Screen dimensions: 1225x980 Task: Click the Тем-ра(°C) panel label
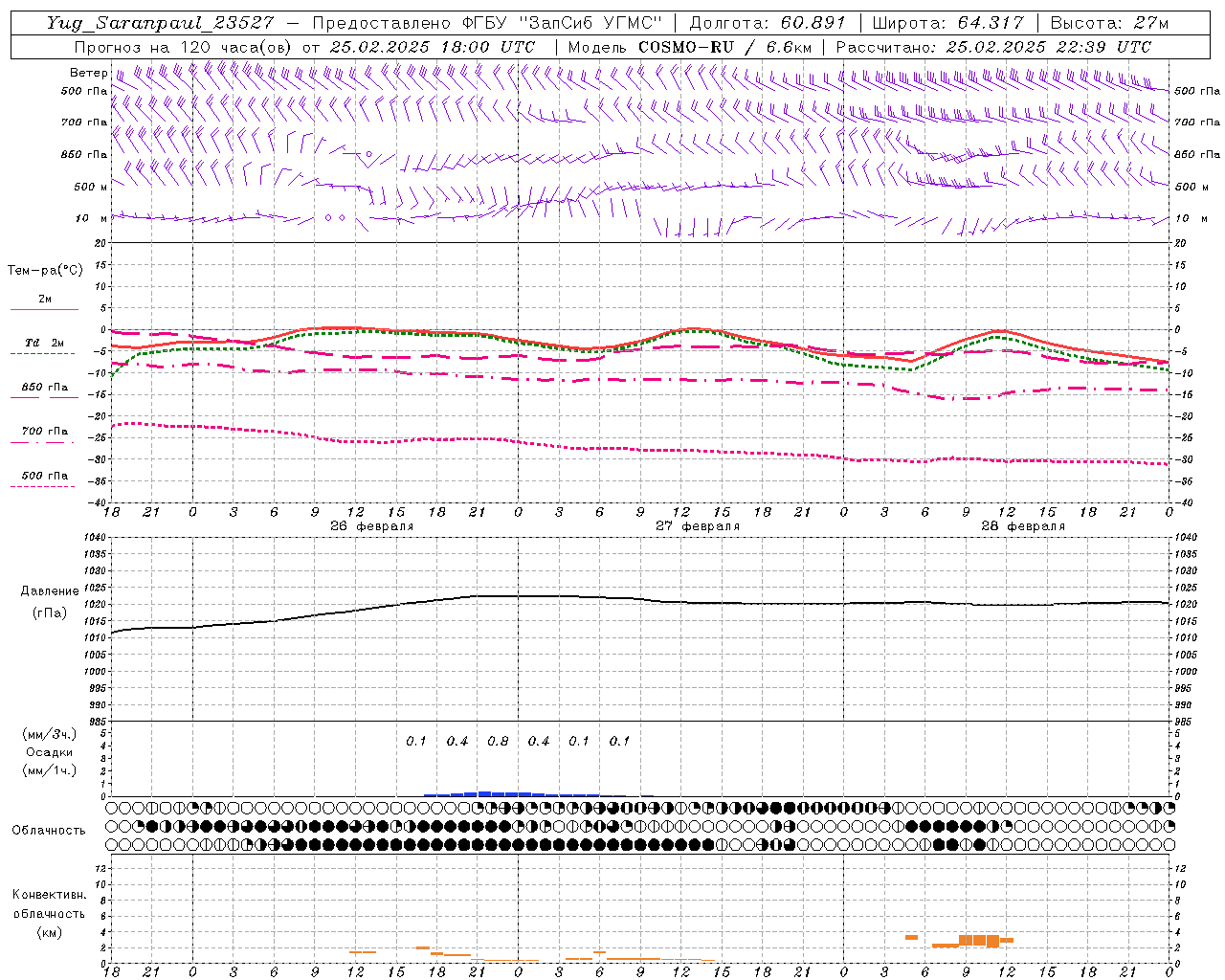pos(45,271)
